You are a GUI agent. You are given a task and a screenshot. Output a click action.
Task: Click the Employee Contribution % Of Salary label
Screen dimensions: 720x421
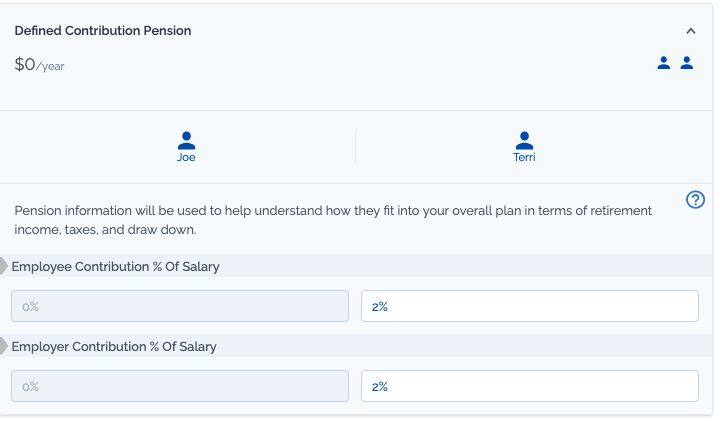click(x=115, y=267)
